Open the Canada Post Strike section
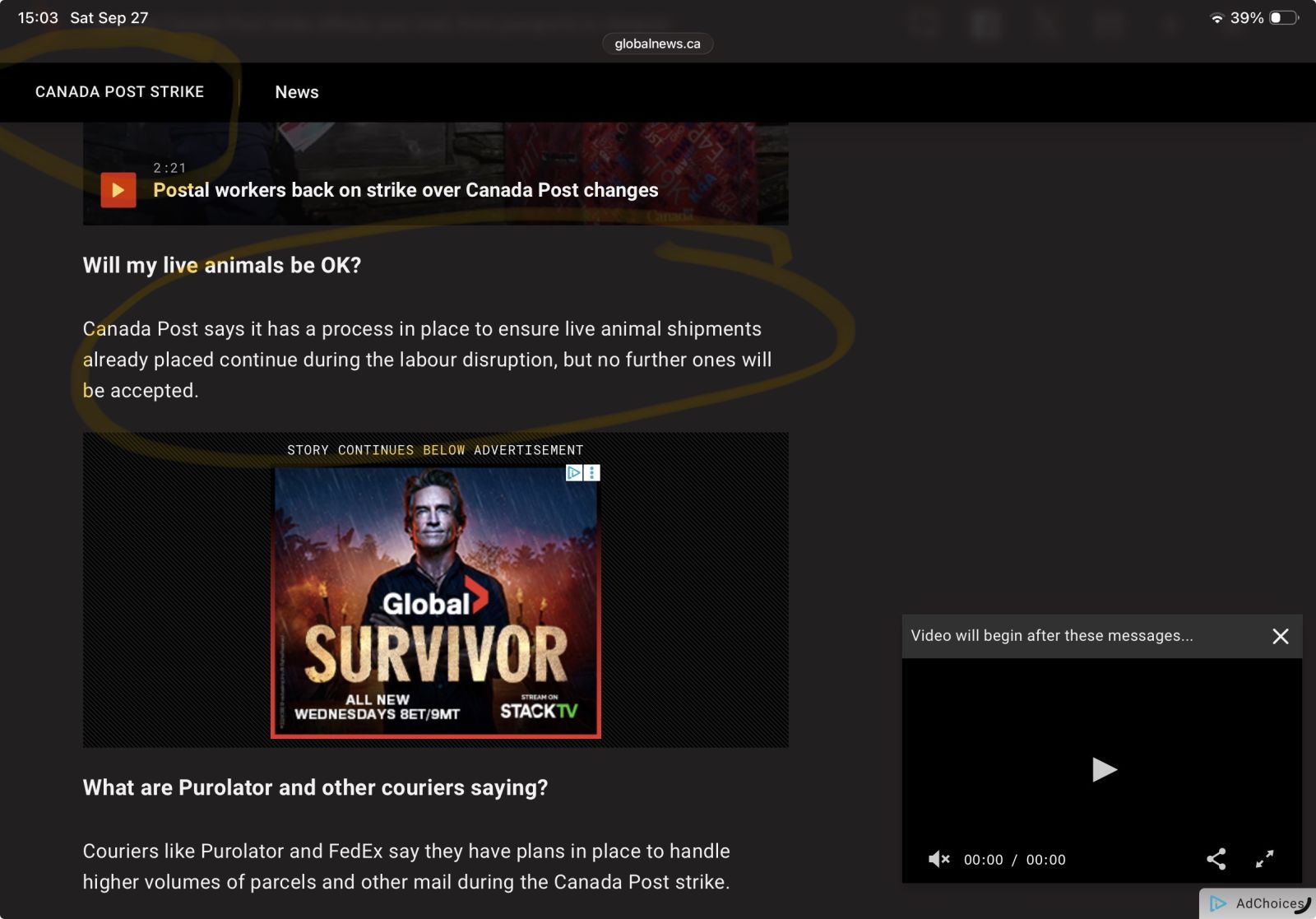 coord(119,92)
